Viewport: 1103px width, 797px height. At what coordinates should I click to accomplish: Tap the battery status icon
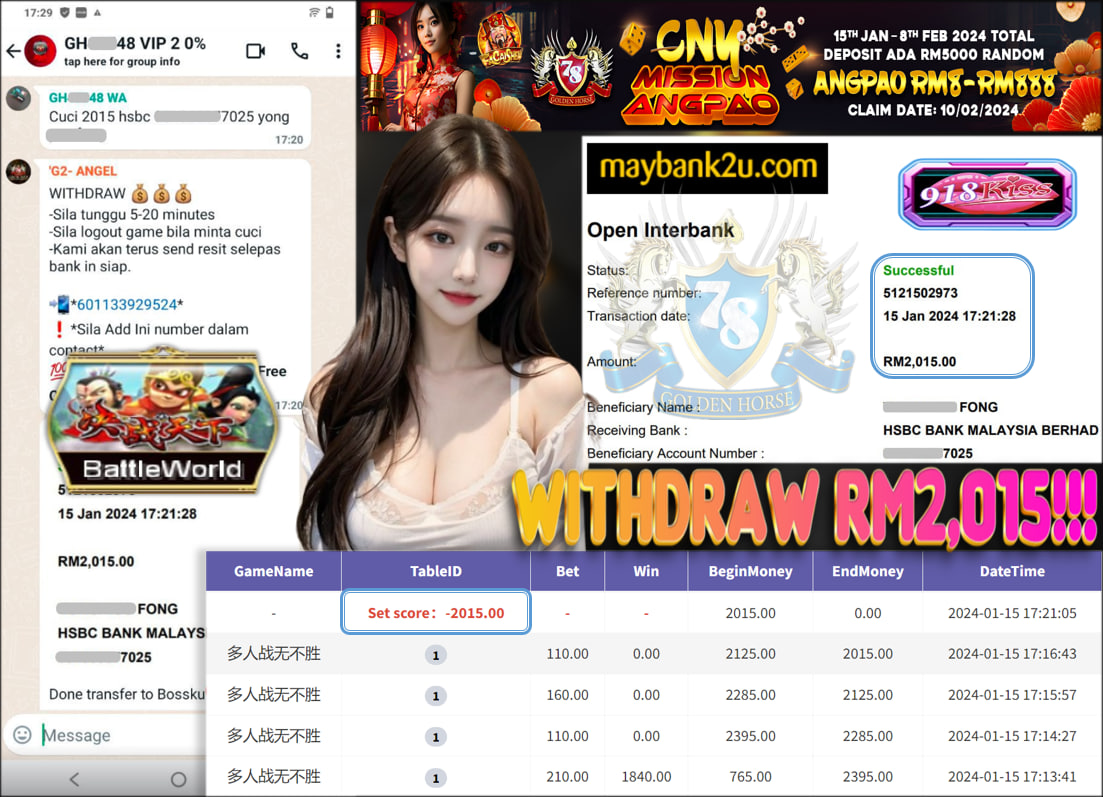pos(329,13)
